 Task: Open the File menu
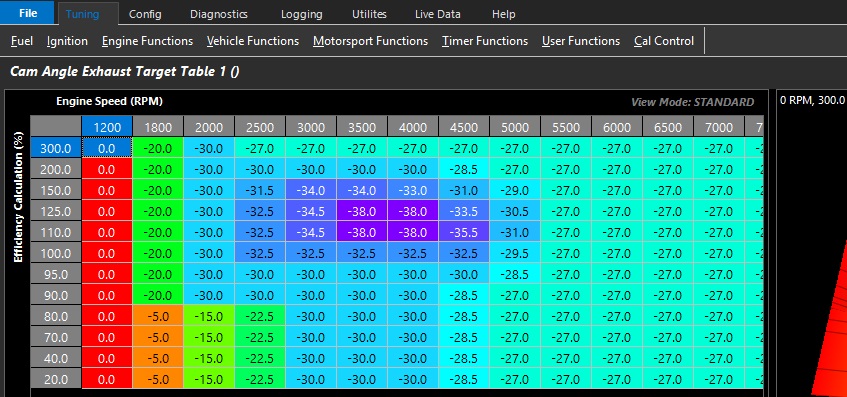click(28, 13)
